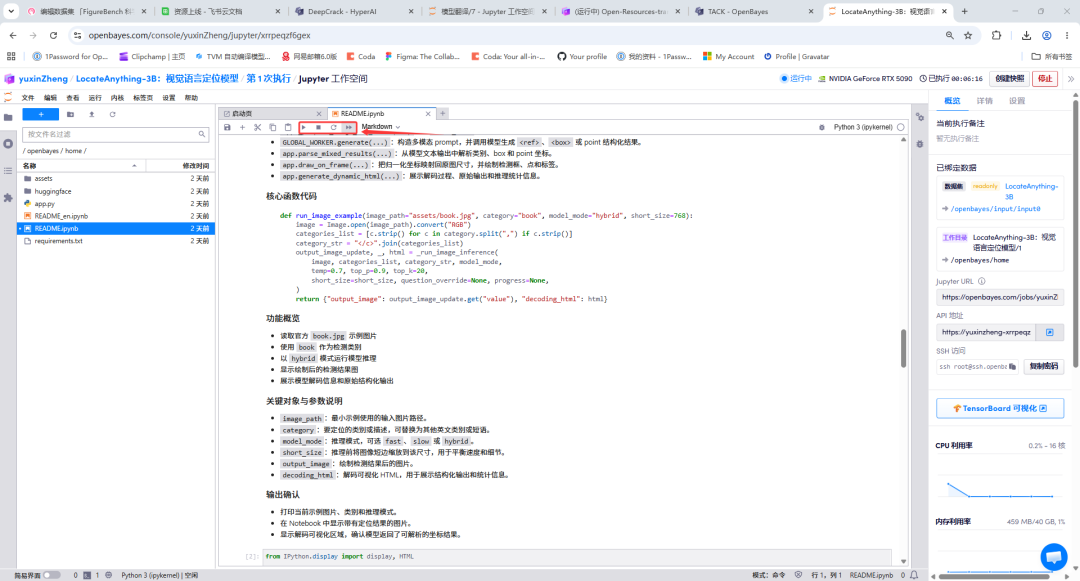This screenshot has width=1080, height=581.
Task: Open the 查看 menu
Action: [72, 98]
